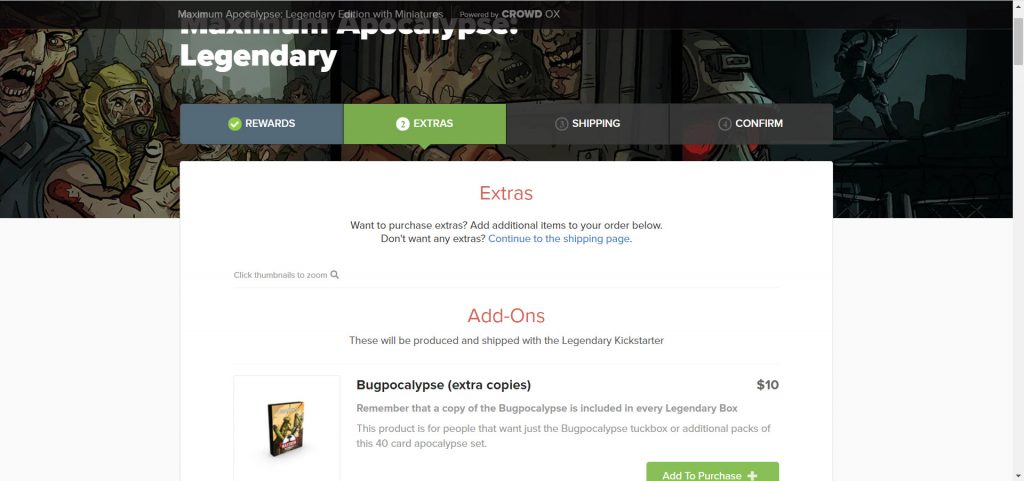Click the step 3 circle icon

[x=561, y=124]
